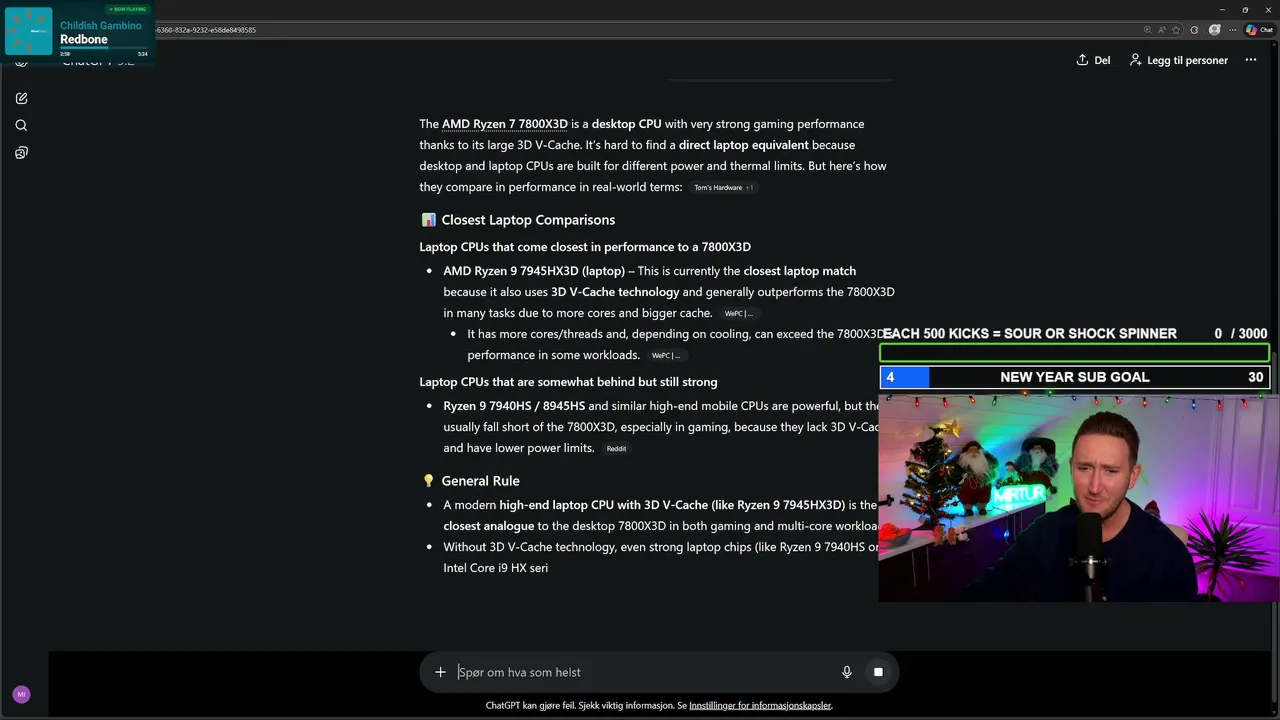The image size is (1280, 720).
Task: Open the AMD Ryzen 7 7800X3D link
Action: point(505,124)
